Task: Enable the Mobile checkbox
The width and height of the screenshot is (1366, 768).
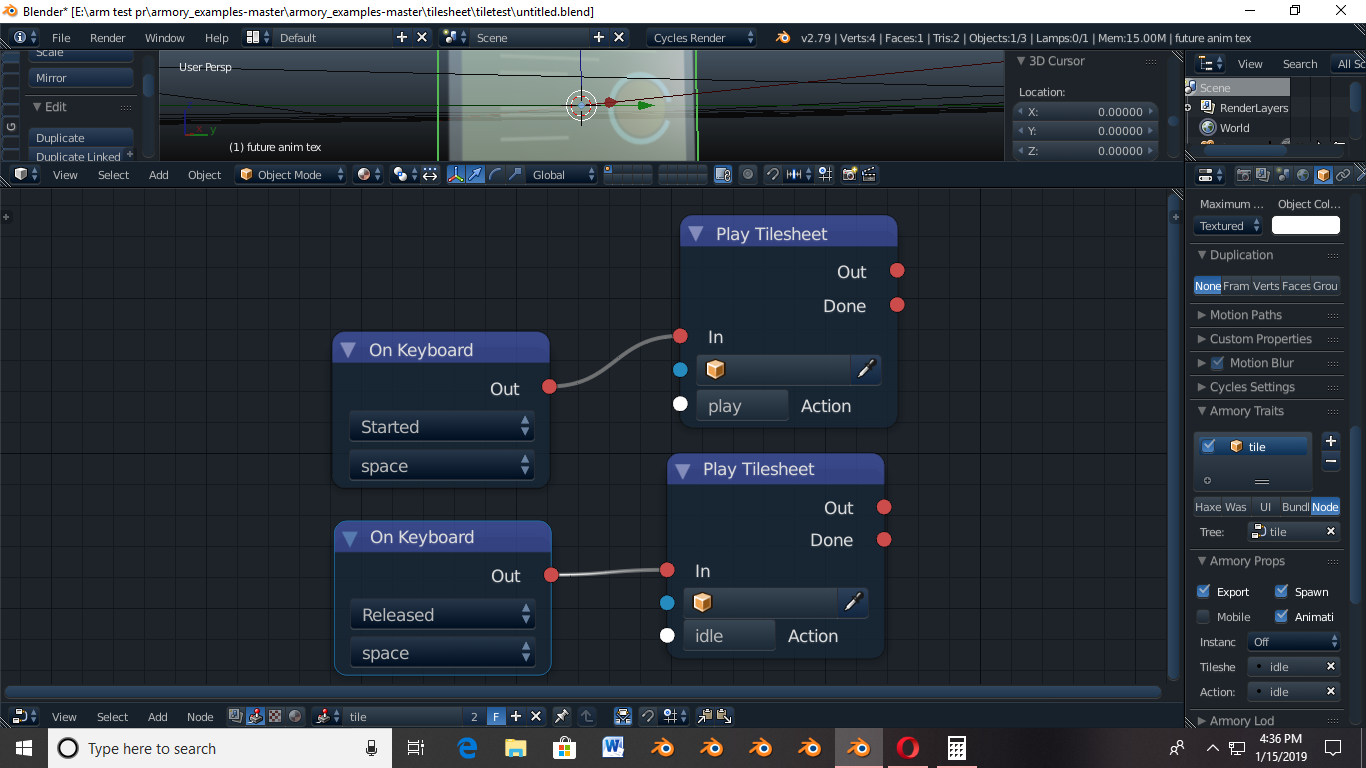Action: pyautogui.click(x=1204, y=616)
